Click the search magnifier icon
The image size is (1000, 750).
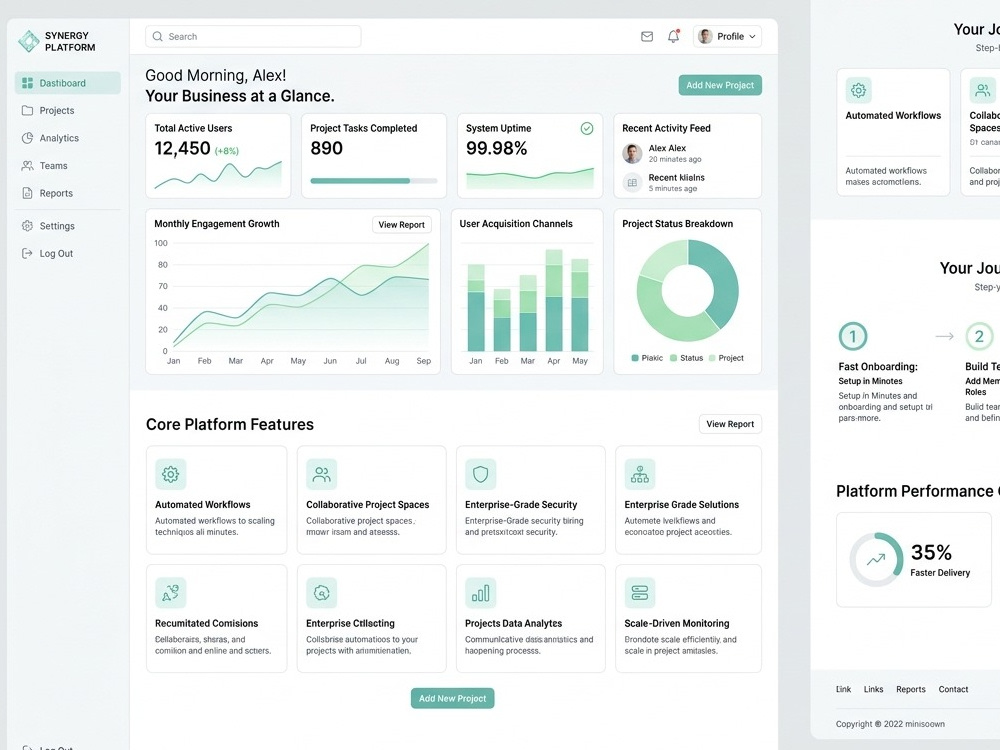pos(158,36)
